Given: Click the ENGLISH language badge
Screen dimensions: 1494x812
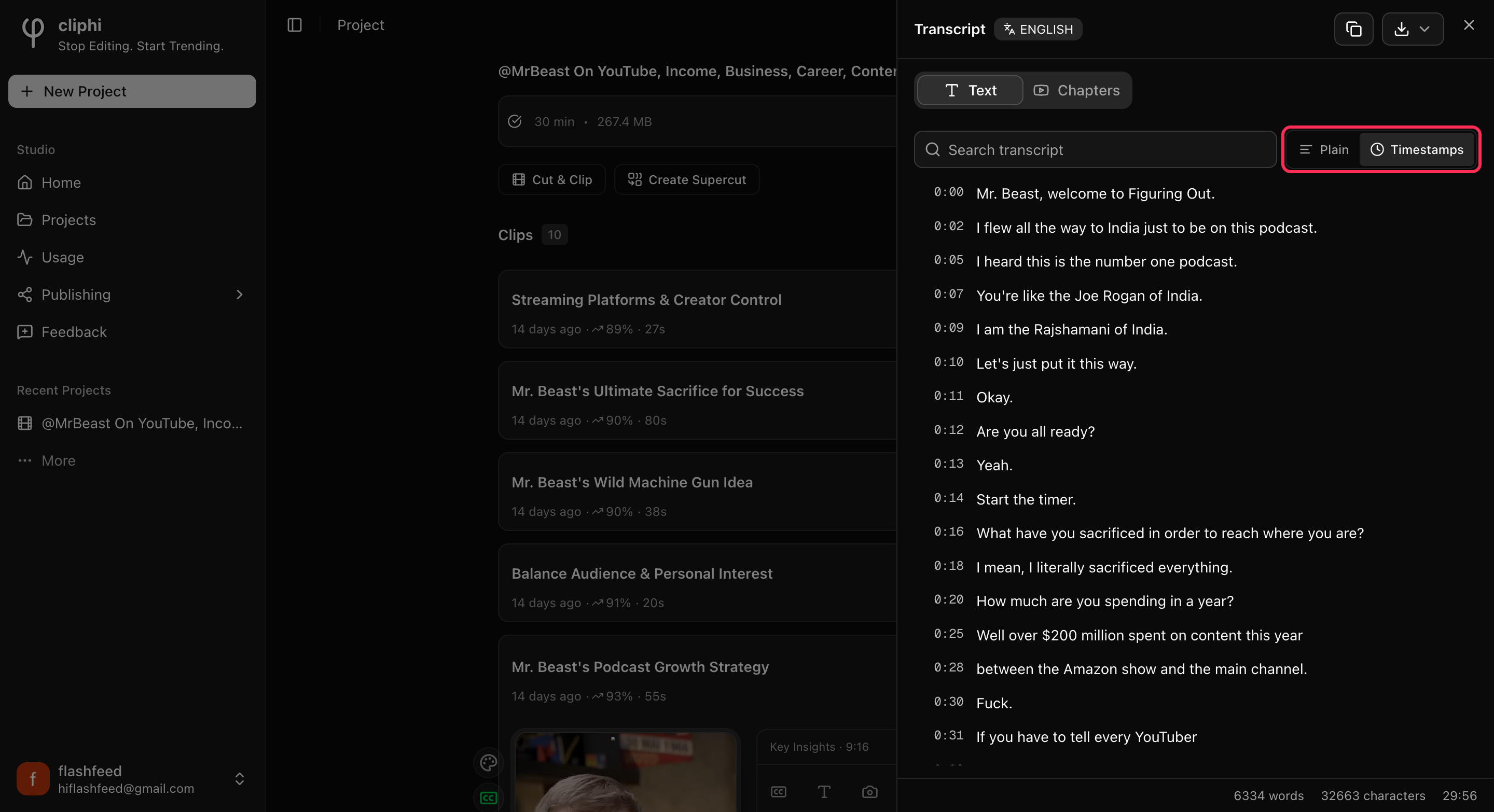Looking at the screenshot, I should pos(1037,29).
